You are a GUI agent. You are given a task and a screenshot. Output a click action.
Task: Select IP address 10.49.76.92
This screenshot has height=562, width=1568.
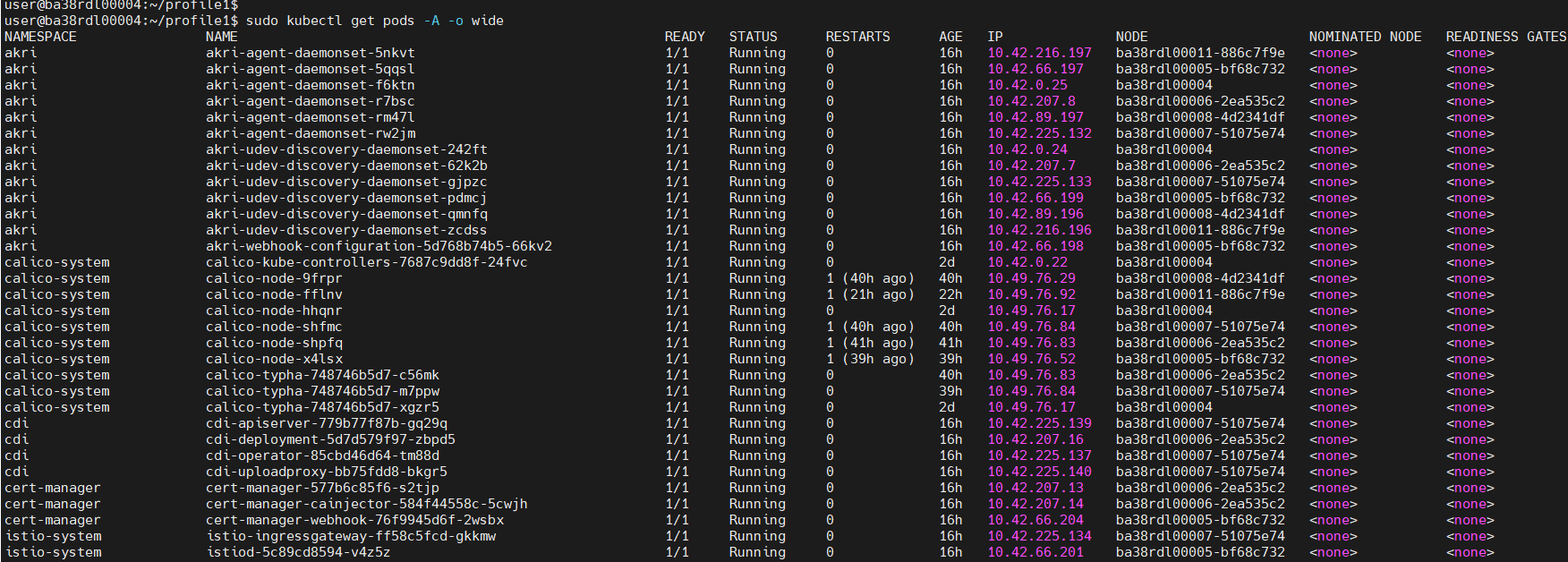click(x=1032, y=294)
